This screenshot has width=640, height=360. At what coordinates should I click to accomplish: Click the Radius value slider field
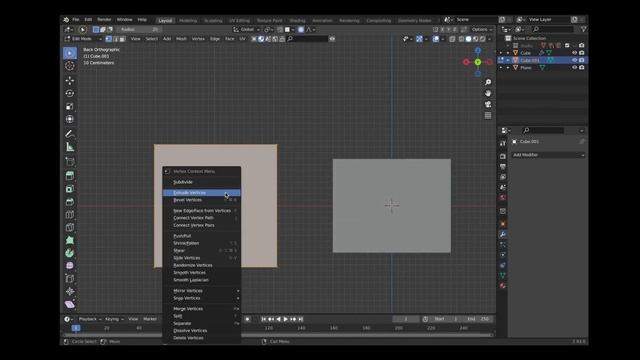[139, 29]
